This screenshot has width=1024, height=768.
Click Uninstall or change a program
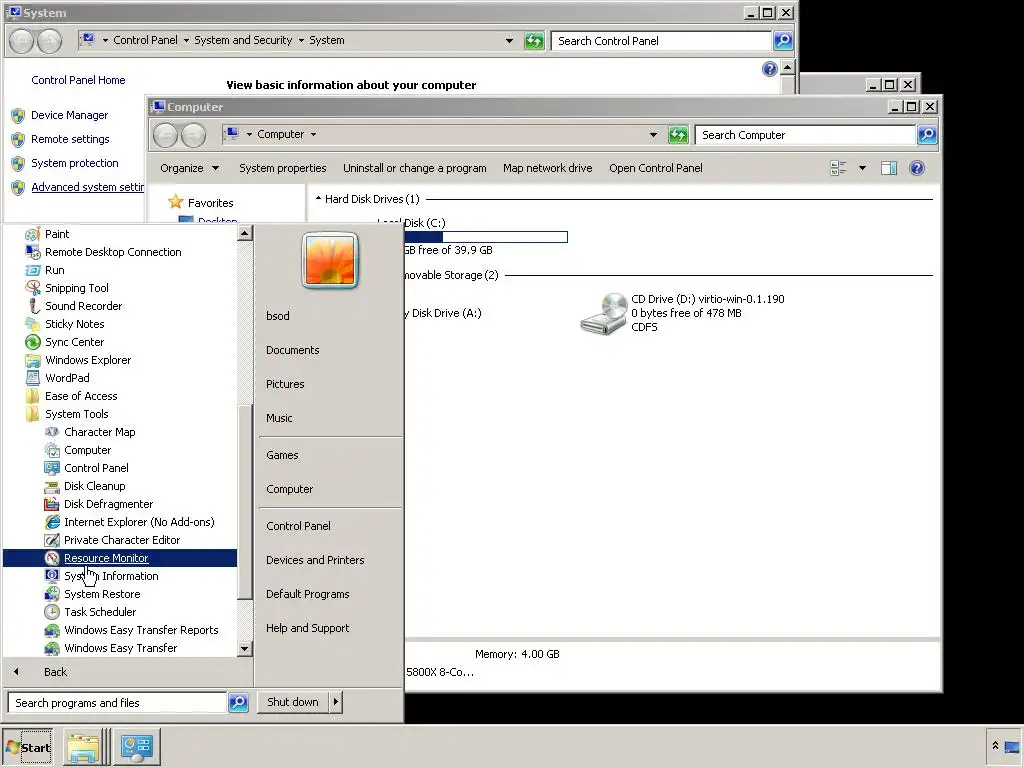[415, 168]
